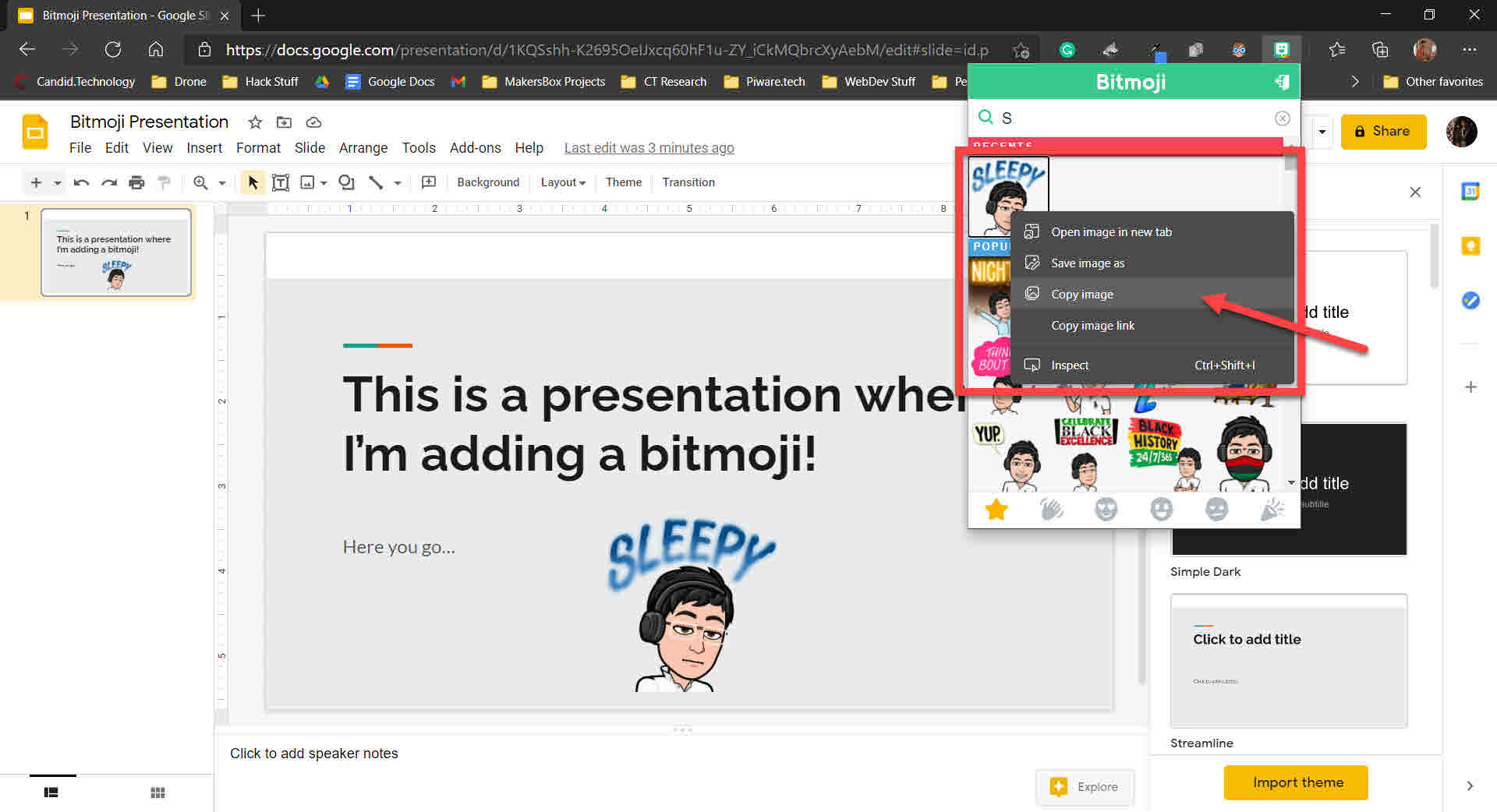Add a comment from toolbar

tap(429, 182)
